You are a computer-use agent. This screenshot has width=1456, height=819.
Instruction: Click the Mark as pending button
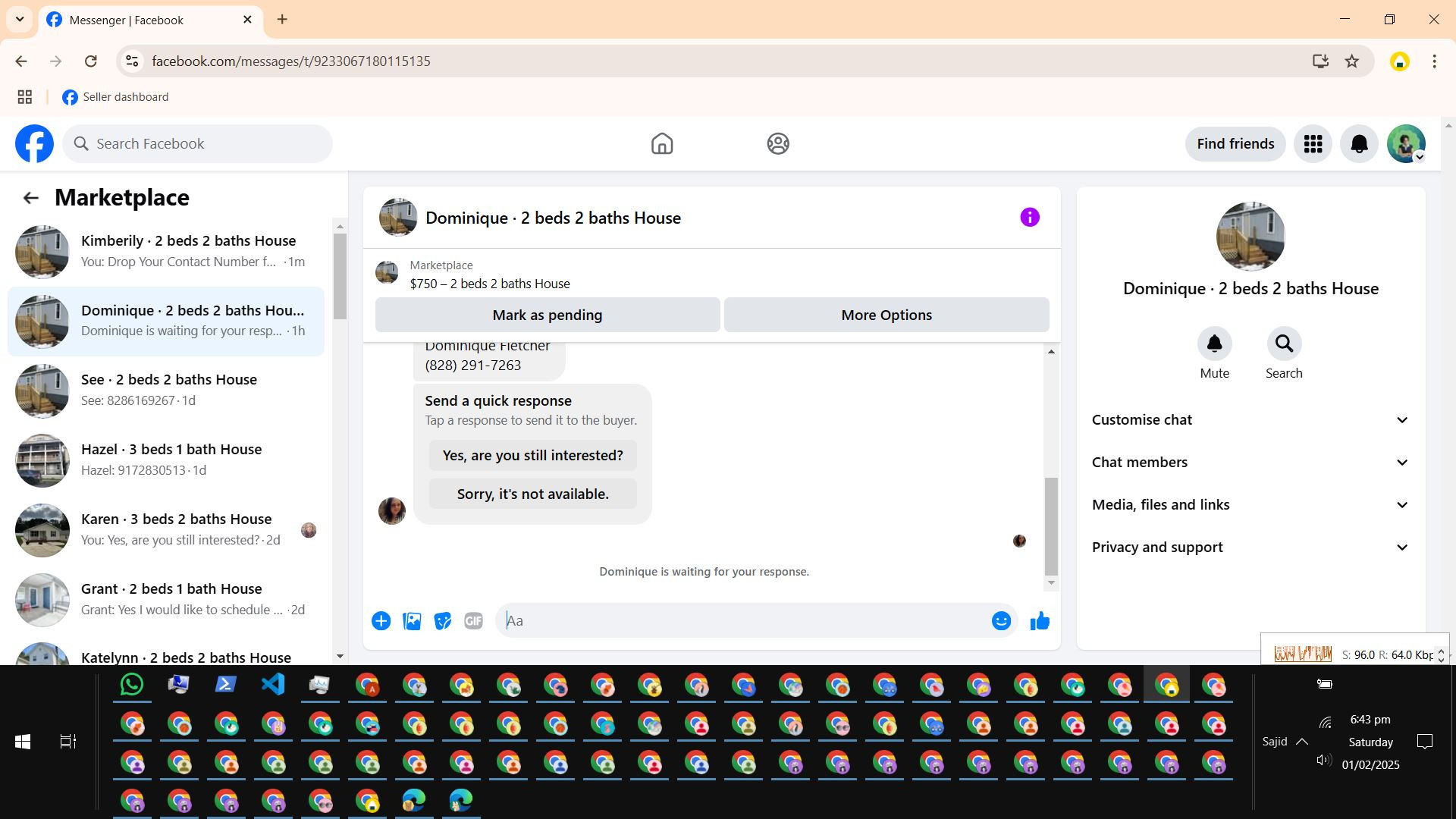547,315
